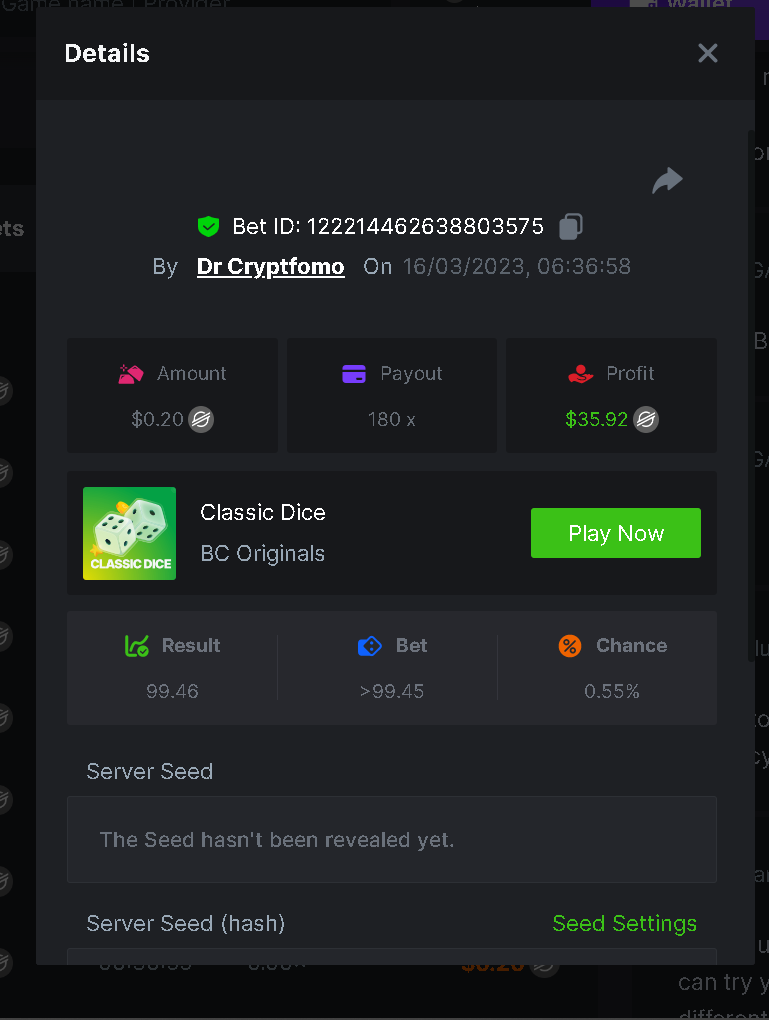Screen dimensions: 769x1020
Task: Click the Classic Dice game title
Action: 263,513
